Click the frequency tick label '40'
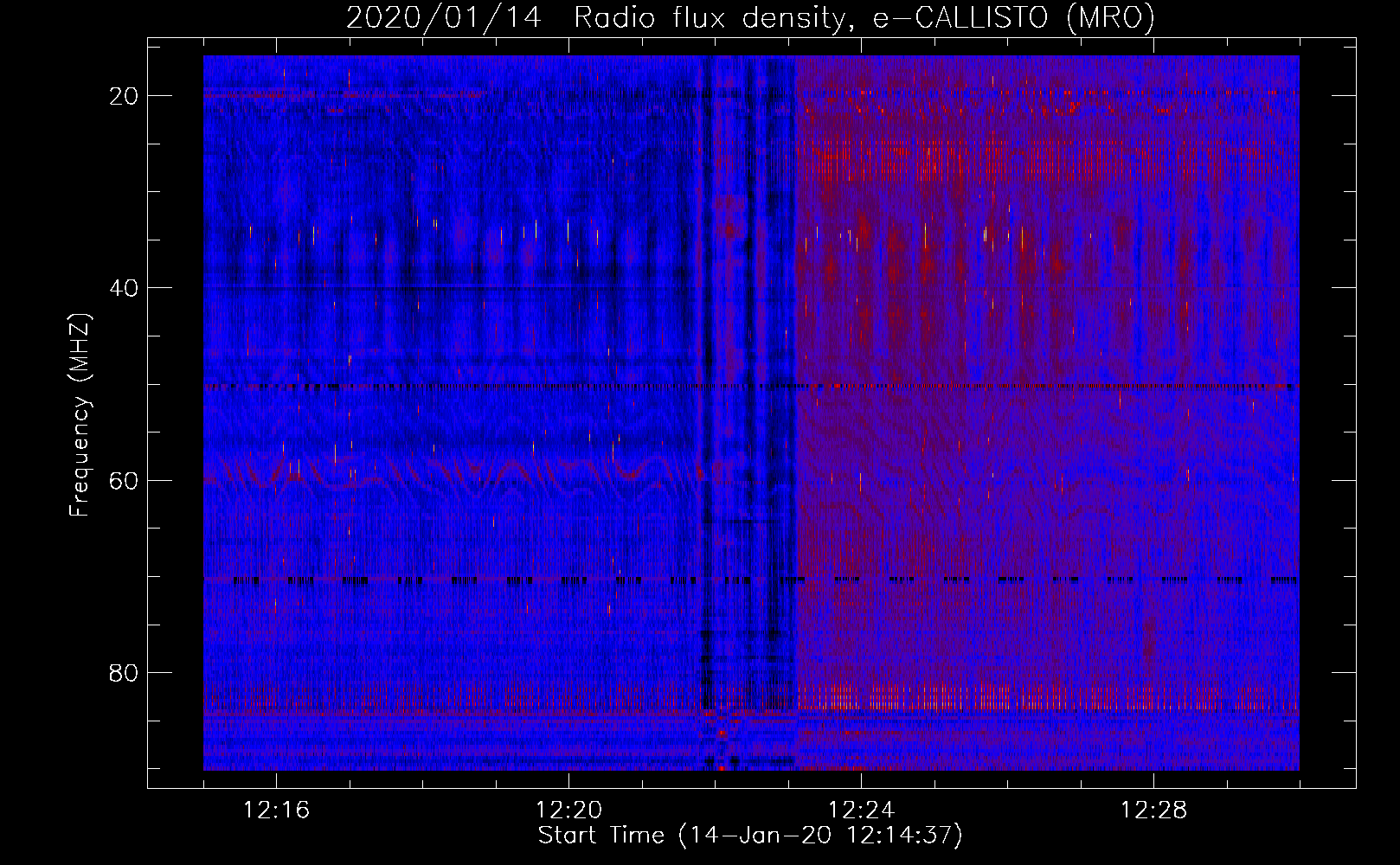Screen dimensions: 1400x865 click(125, 288)
